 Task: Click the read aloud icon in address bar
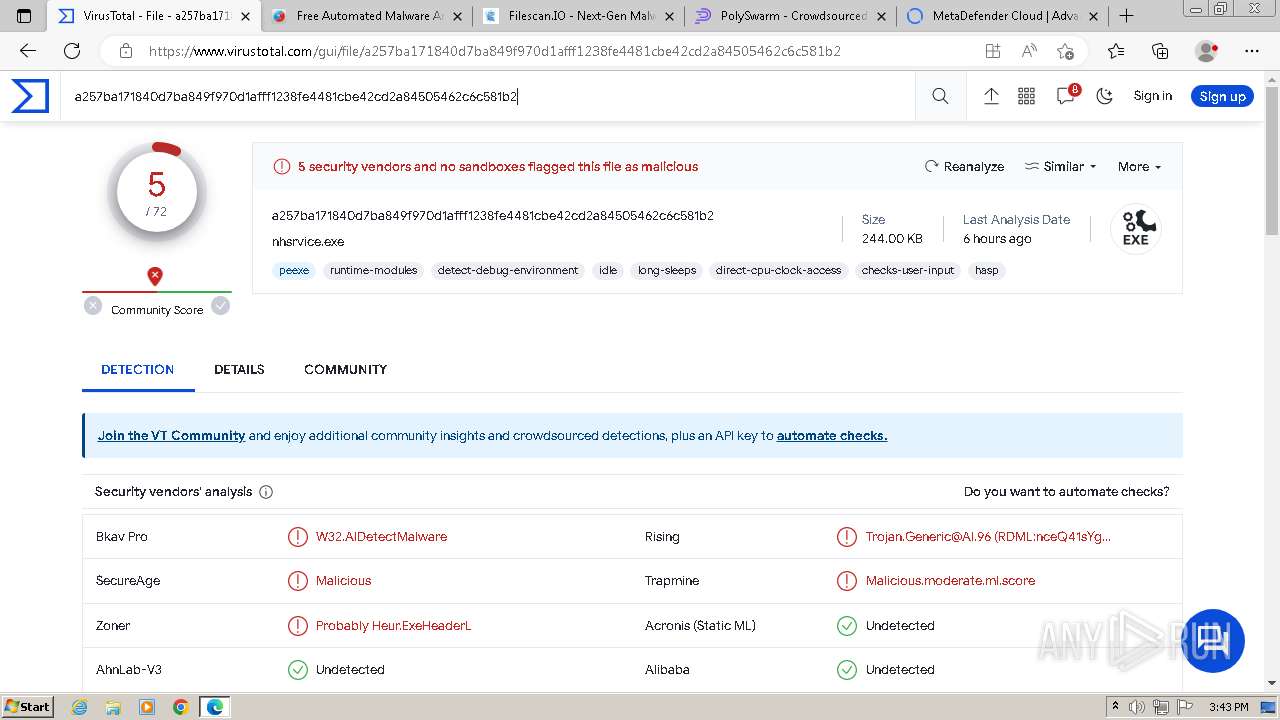point(1029,51)
